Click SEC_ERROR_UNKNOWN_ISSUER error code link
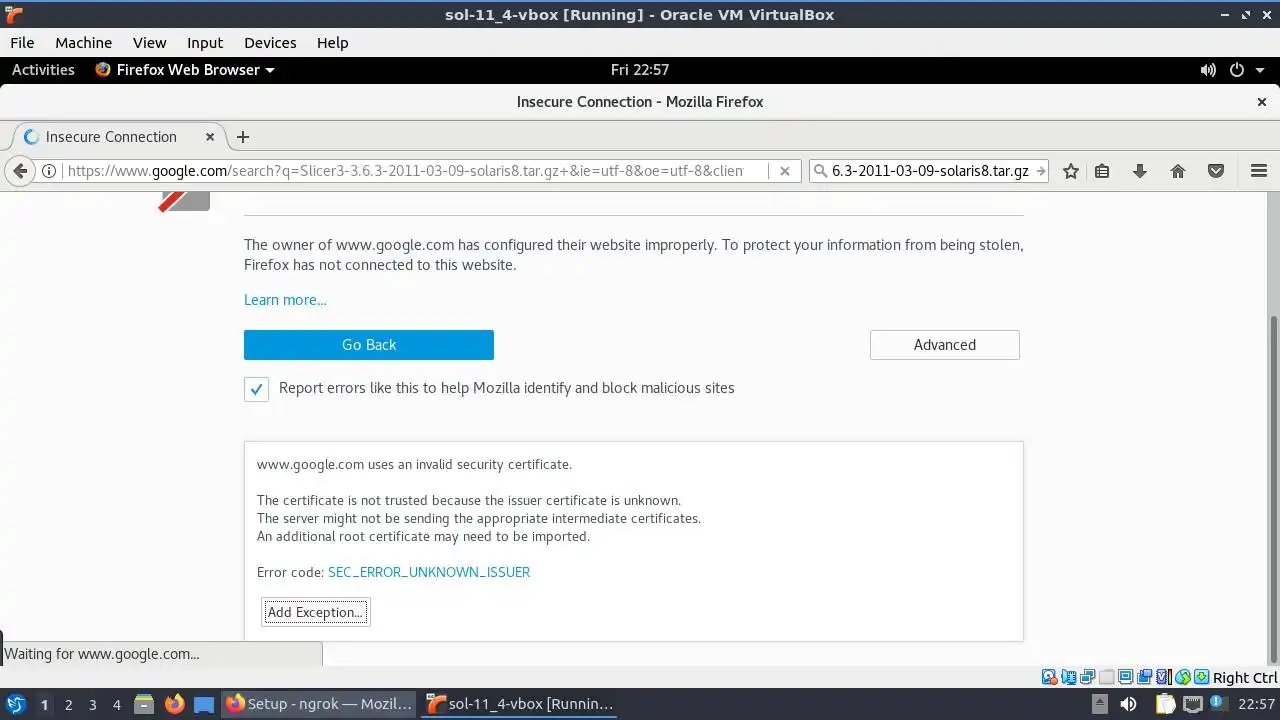 pyautogui.click(x=429, y=572)
